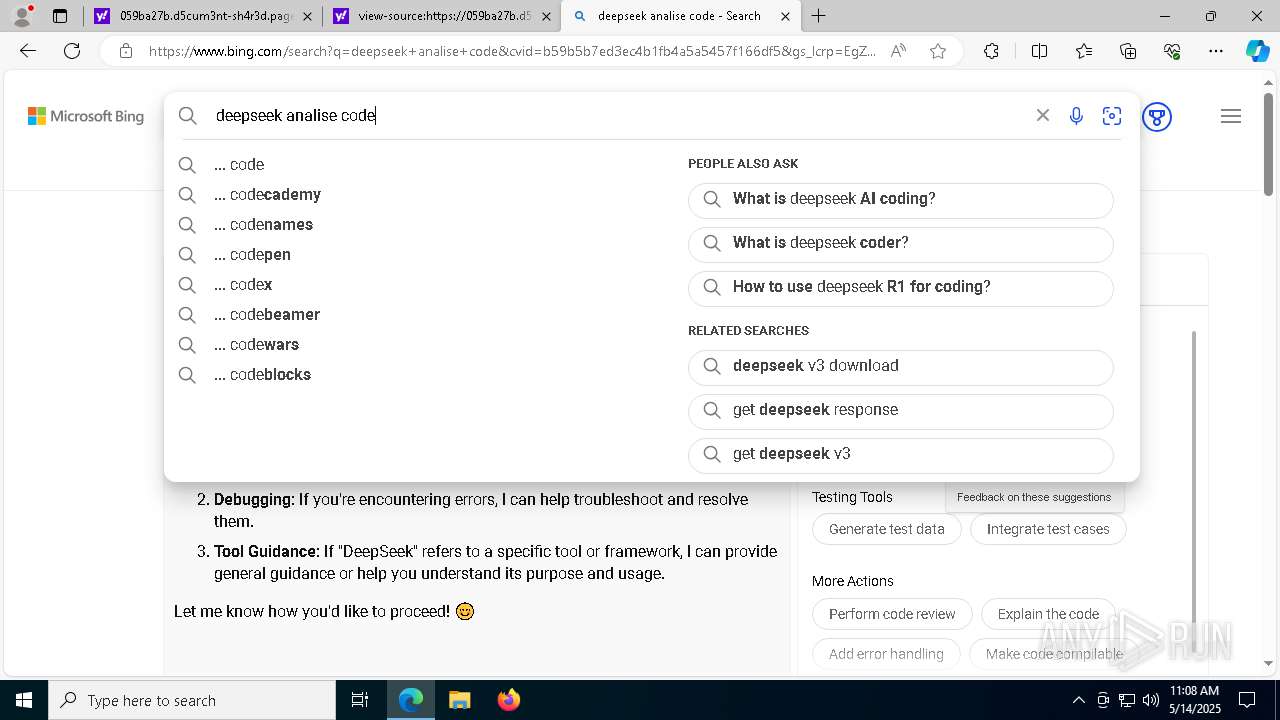Click the Microsoft Bing logo
Image resolution: width=1280 pixels, height=720 pixels.
(x=86, y=116)
